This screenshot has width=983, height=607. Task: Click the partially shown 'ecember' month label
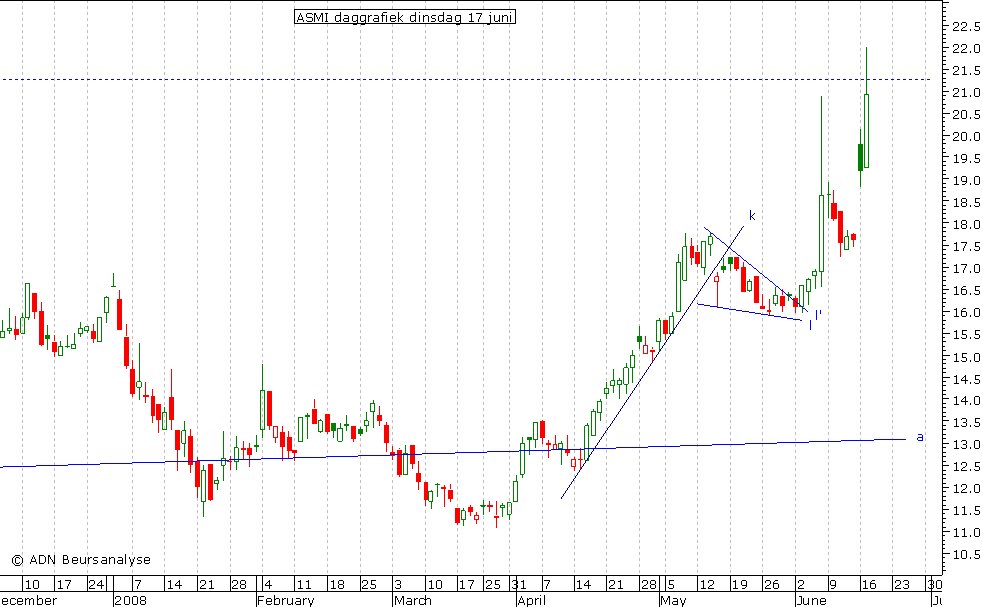(x=28, y=600)
